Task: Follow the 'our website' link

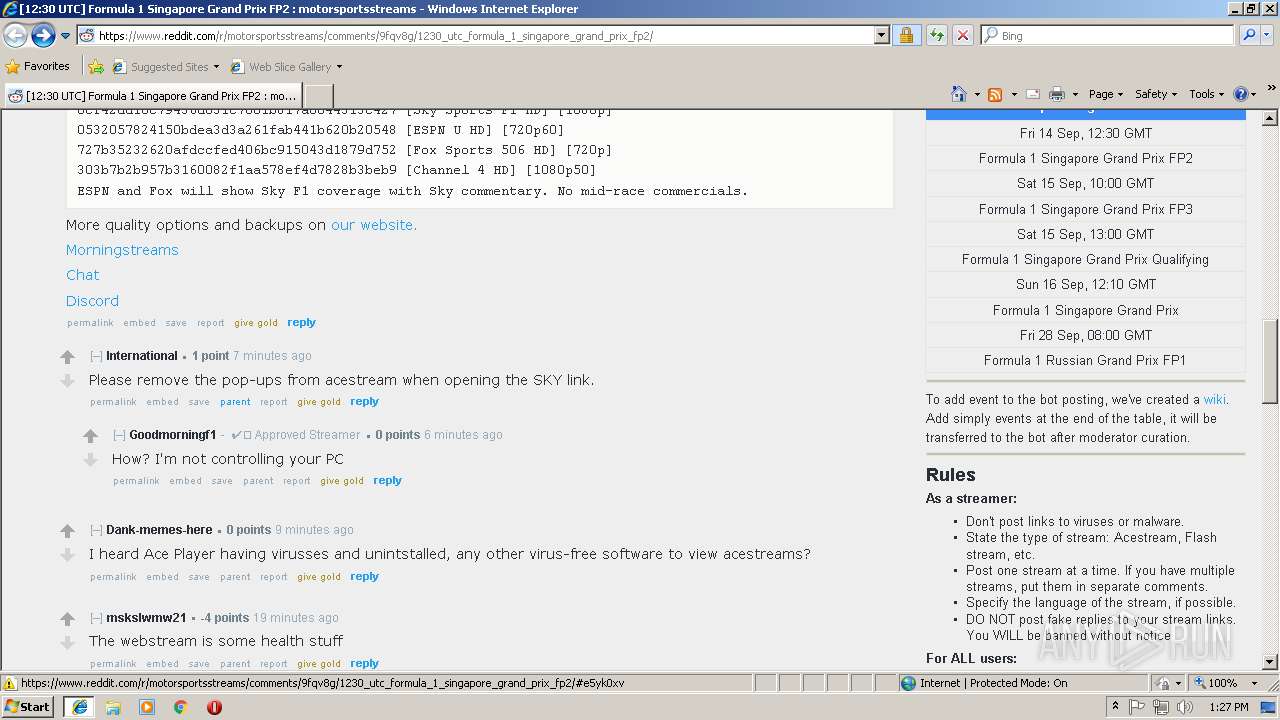Action: [374, 225]
